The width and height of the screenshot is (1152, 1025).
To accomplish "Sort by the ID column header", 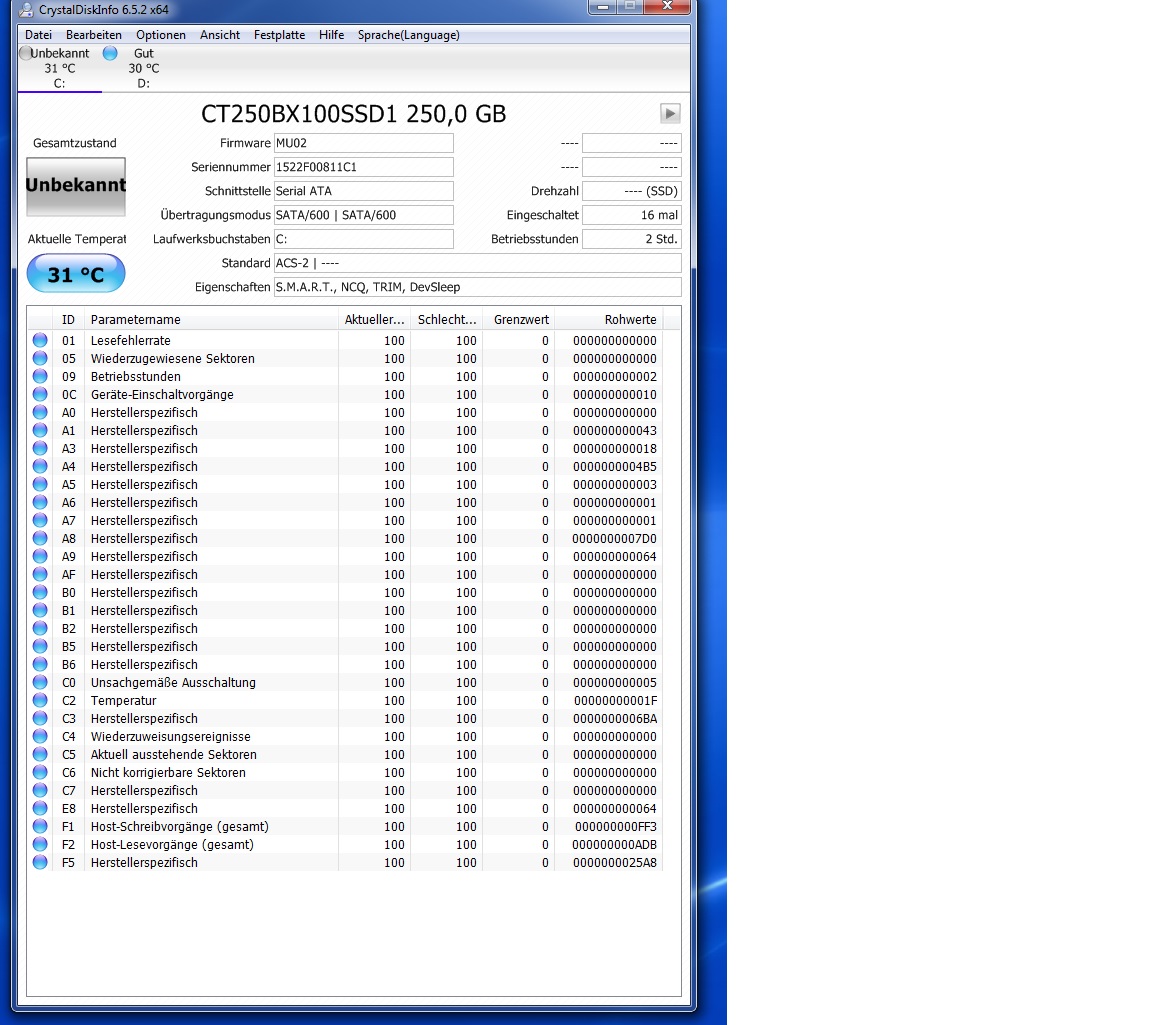I will tap(68, 320).
